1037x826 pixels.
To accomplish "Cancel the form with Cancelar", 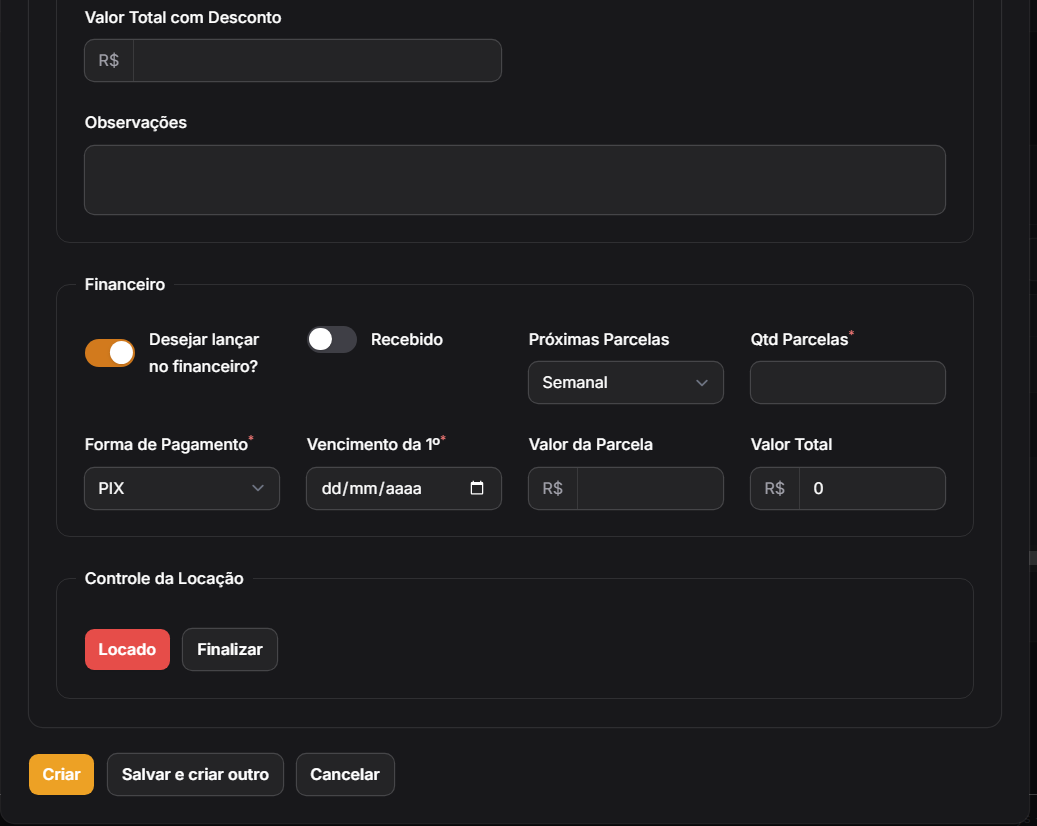I will tap(345, 774).
